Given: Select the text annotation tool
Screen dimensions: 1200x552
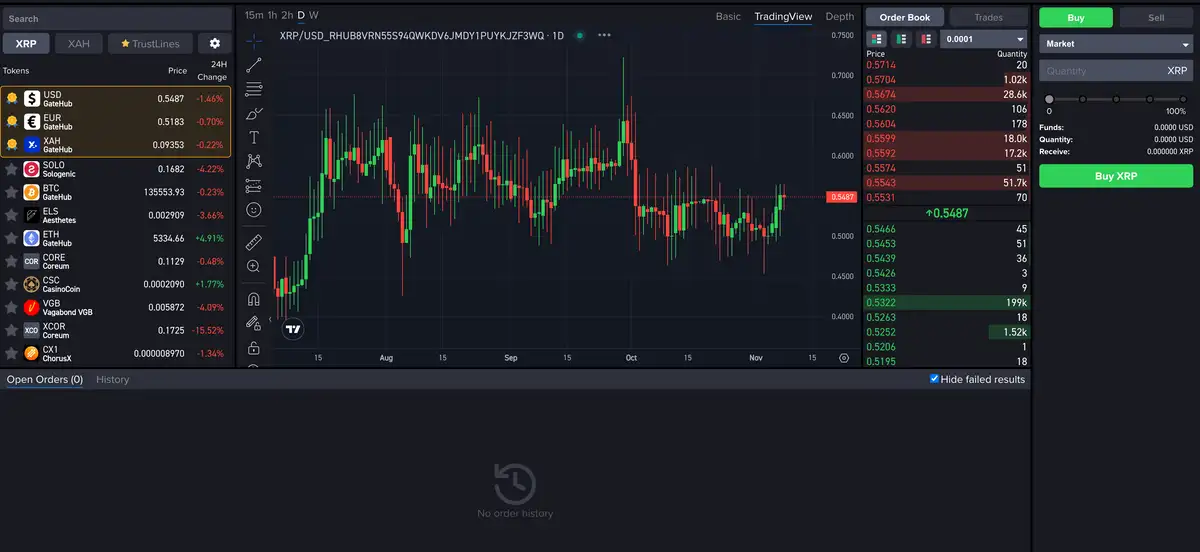Looking at the screenshot, I should point(254,137).
